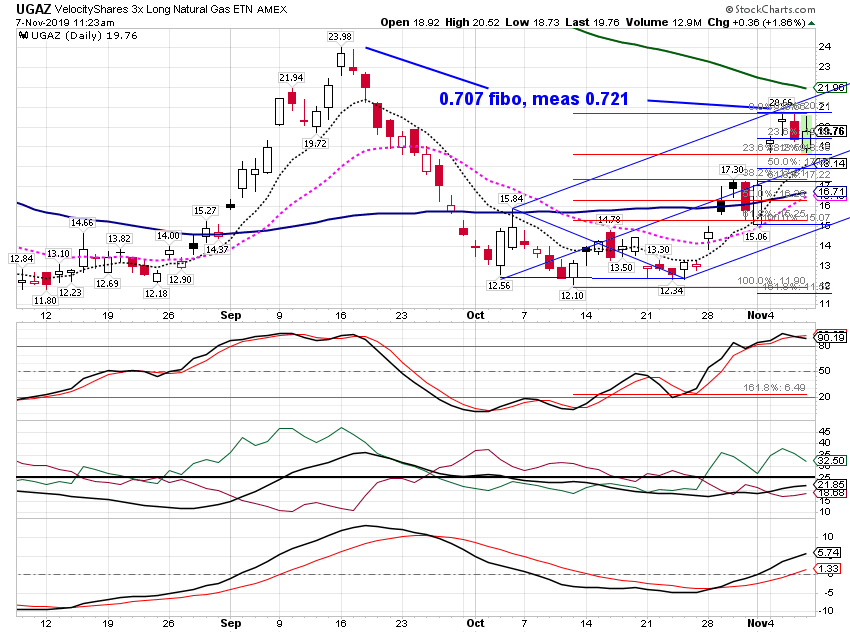Screen dimensions: 850x633
Task: Click the 12.10 price label
Action: click(x=572, y=295)
